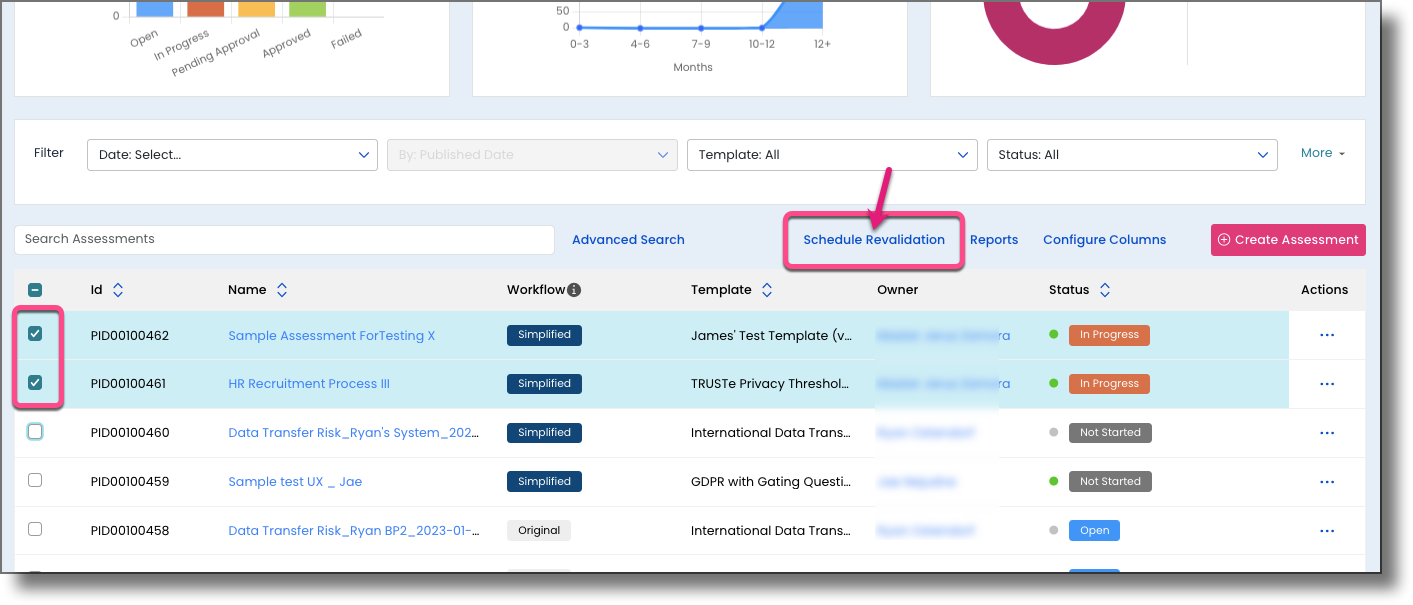Open Data Transfer Risk_Ryan BP2 assessment
Image resolution: width=1413 pixels, height=605 pixels.
click(353, 531)
